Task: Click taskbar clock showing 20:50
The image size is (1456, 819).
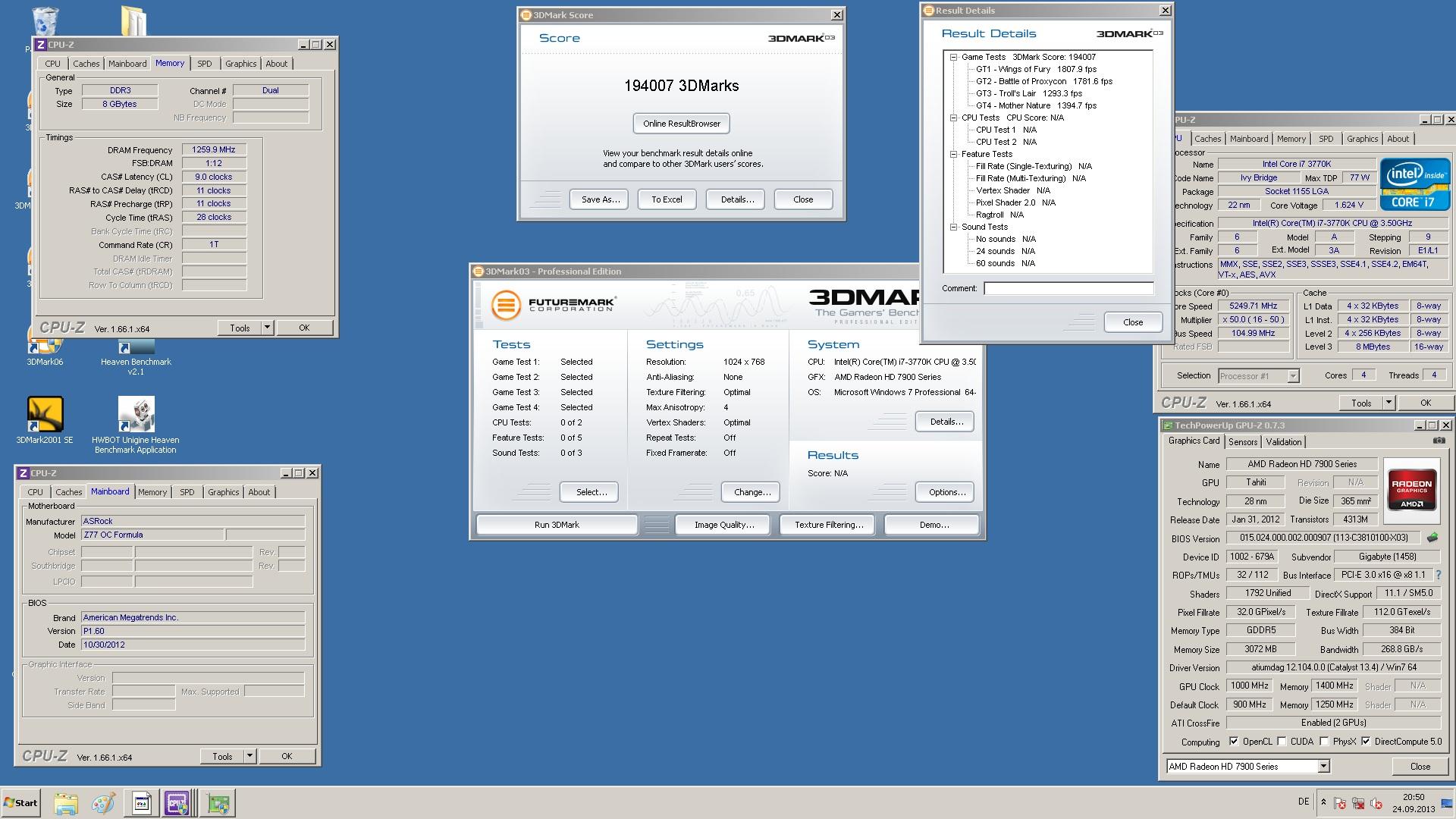Action: 1413,803
